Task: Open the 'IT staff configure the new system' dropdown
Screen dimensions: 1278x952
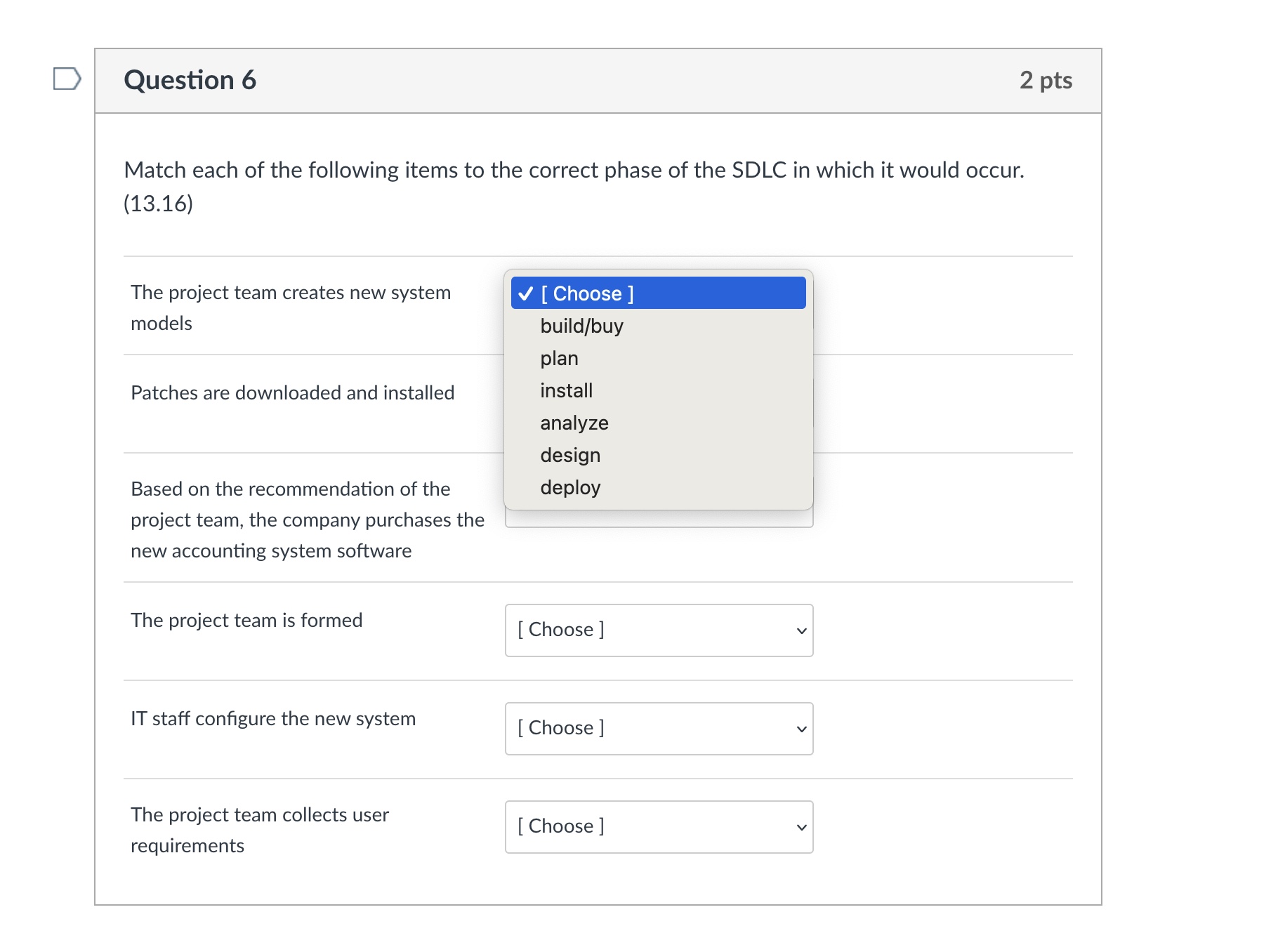Action: pyautogui.click(x=658, y=729)
